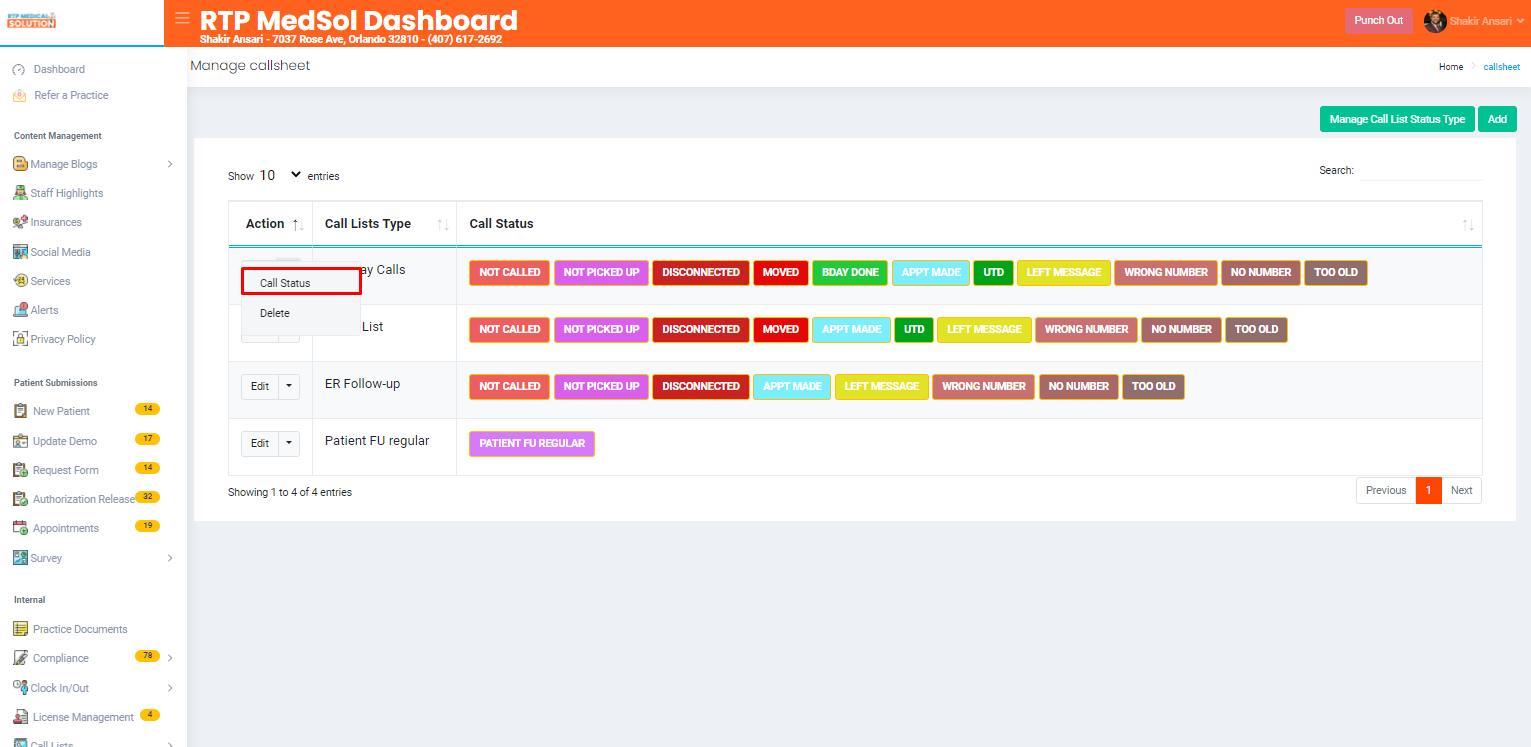Screen dimensions: 1531x747
Task: Expand the Clock In/Out submenu chevron
Action: point(170,688)
